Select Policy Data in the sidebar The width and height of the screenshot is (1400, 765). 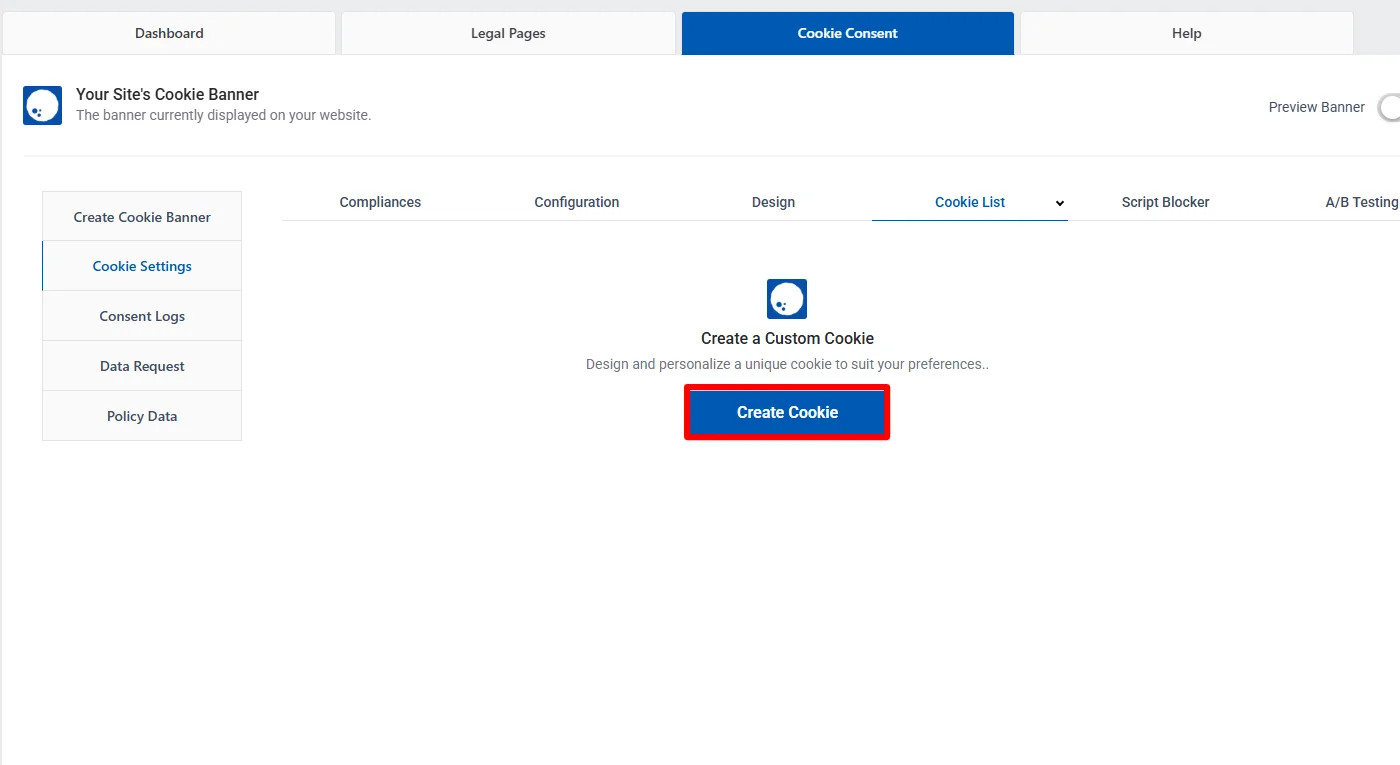(x=141, y=416)
